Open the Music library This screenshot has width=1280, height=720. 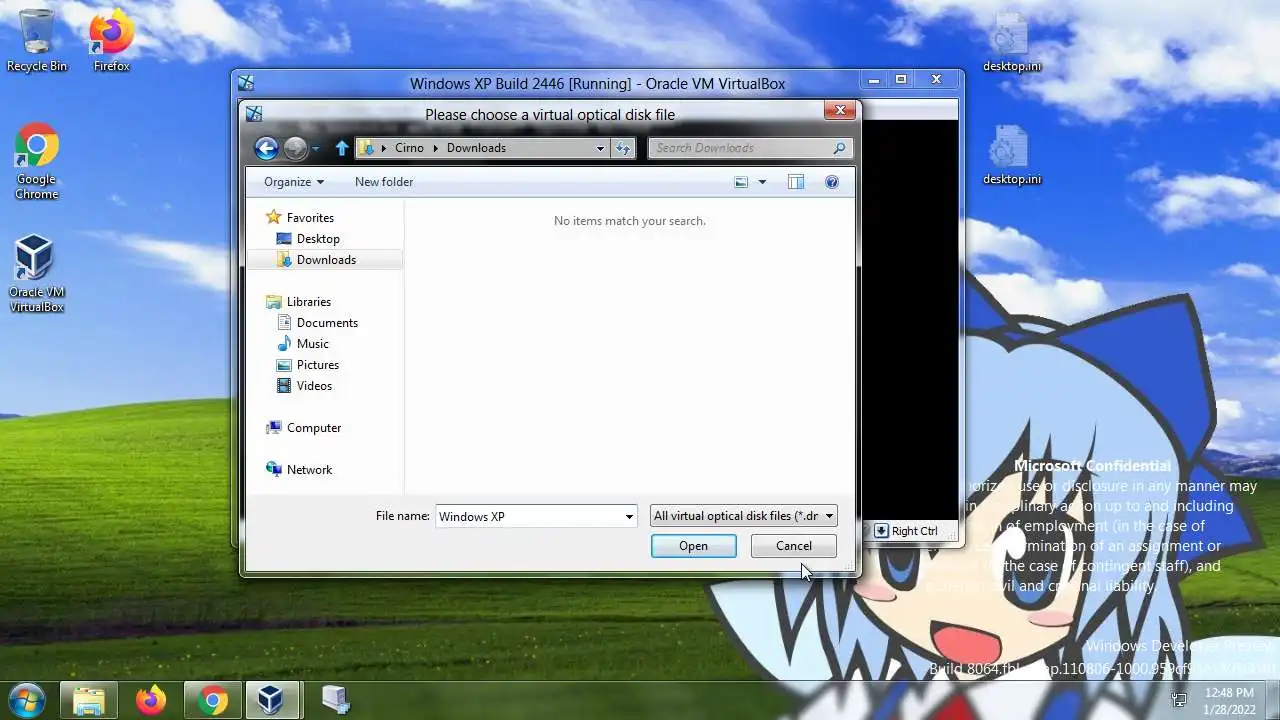click(312, 344)
